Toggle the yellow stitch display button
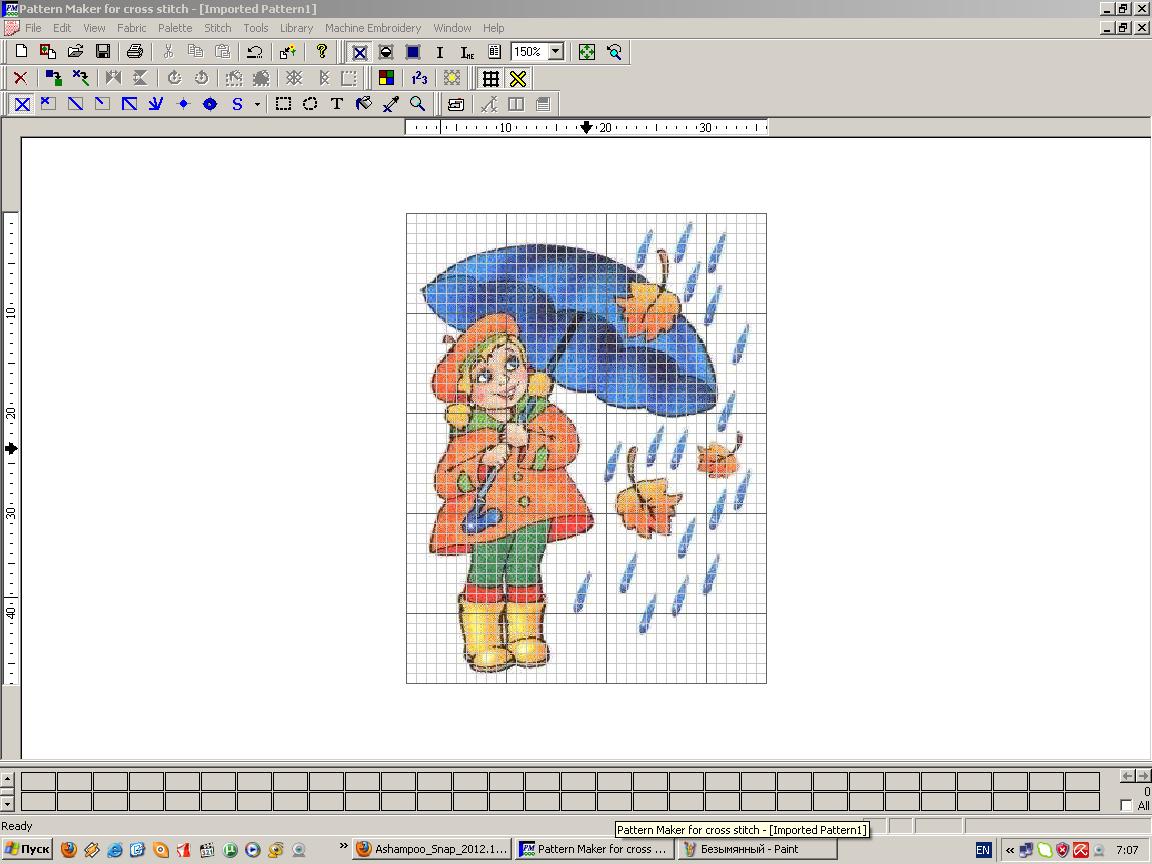Image resolution: width=1152 pixels, height=864 pixels. click(518, 78)
